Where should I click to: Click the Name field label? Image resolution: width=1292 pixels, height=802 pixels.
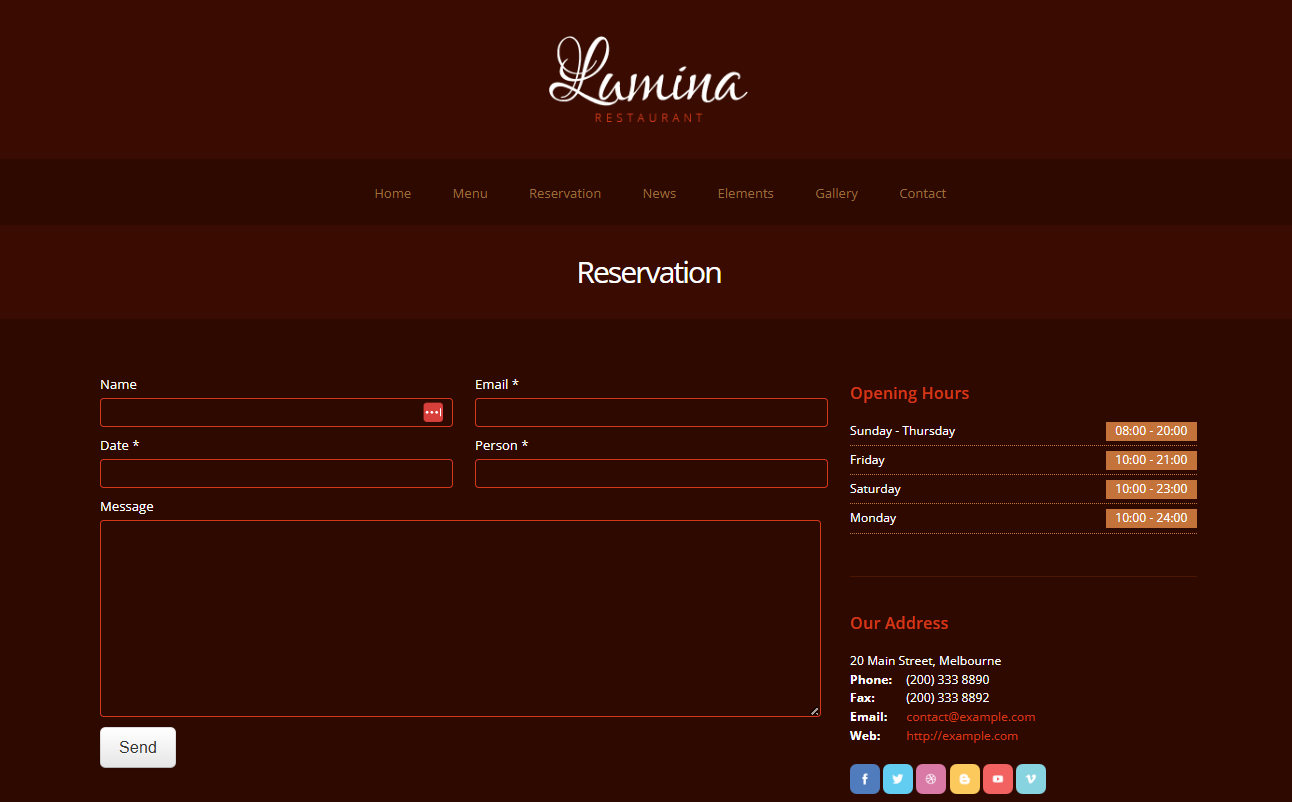coord(118,385)
